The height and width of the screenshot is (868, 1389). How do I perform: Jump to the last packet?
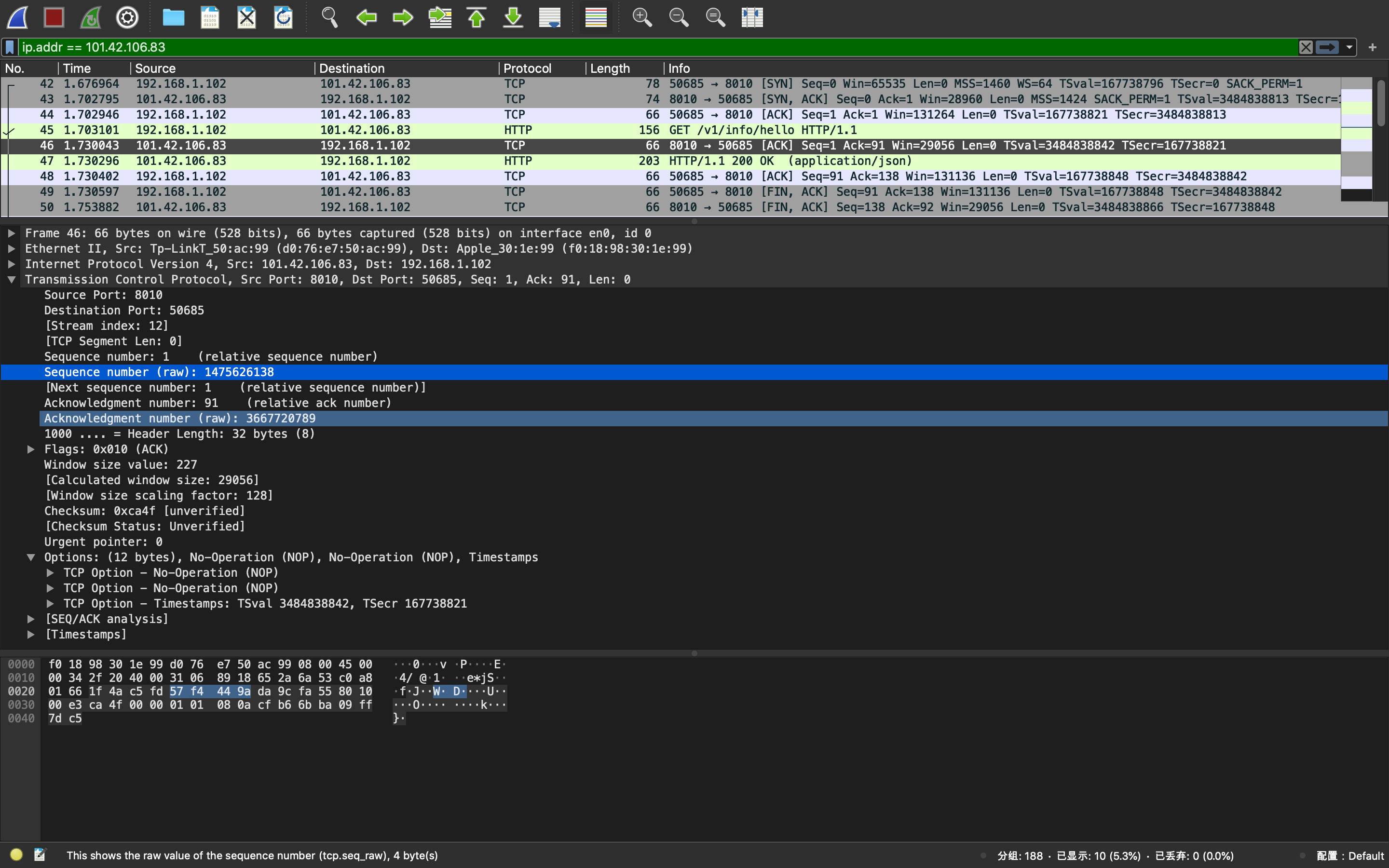tap(513, 17)
